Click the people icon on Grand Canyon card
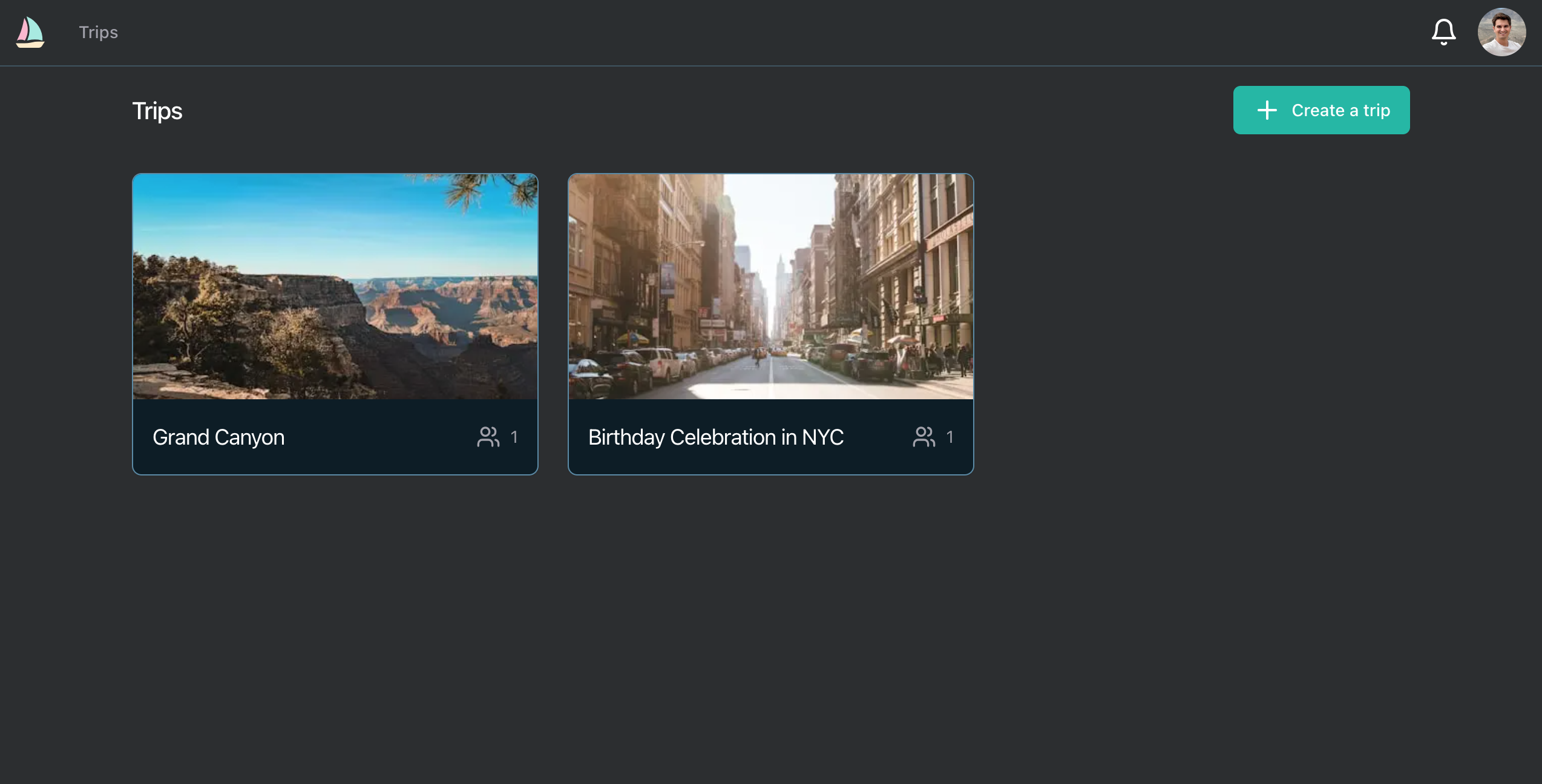Screen dimensions: 1542x784 (488, 437)
